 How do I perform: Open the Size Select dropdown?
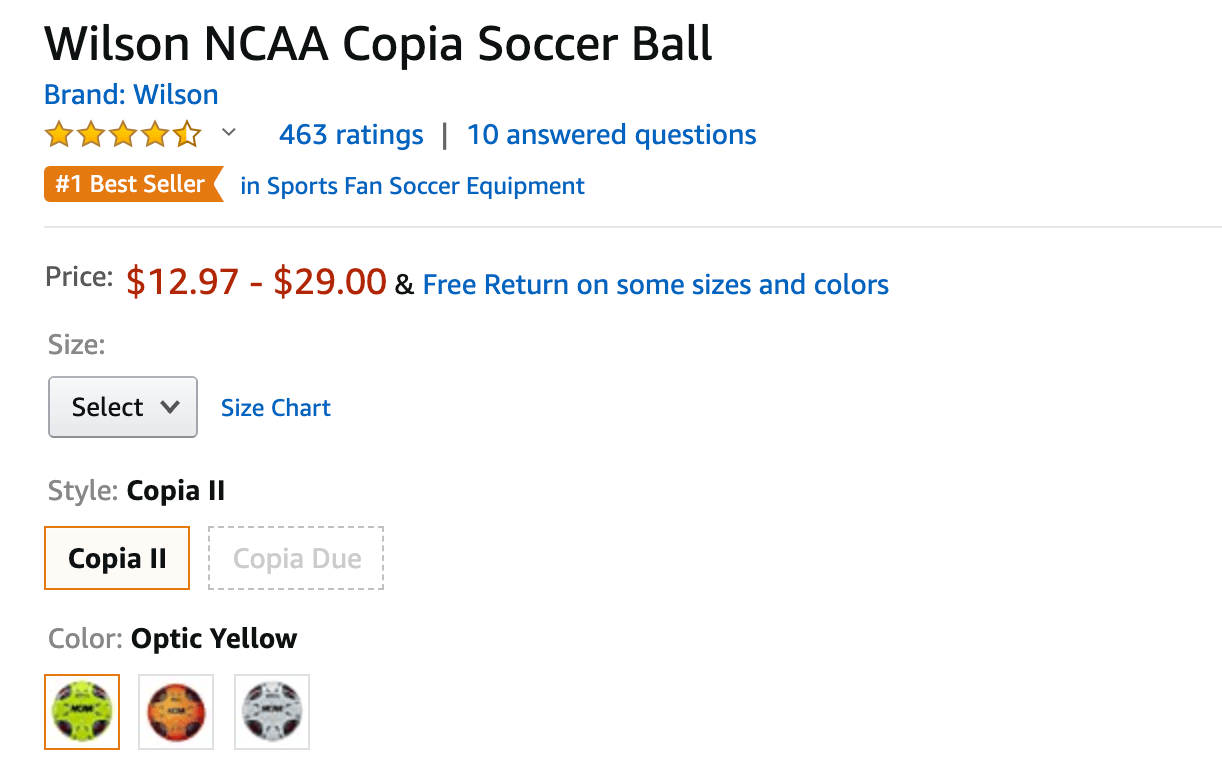coord(123,407)
